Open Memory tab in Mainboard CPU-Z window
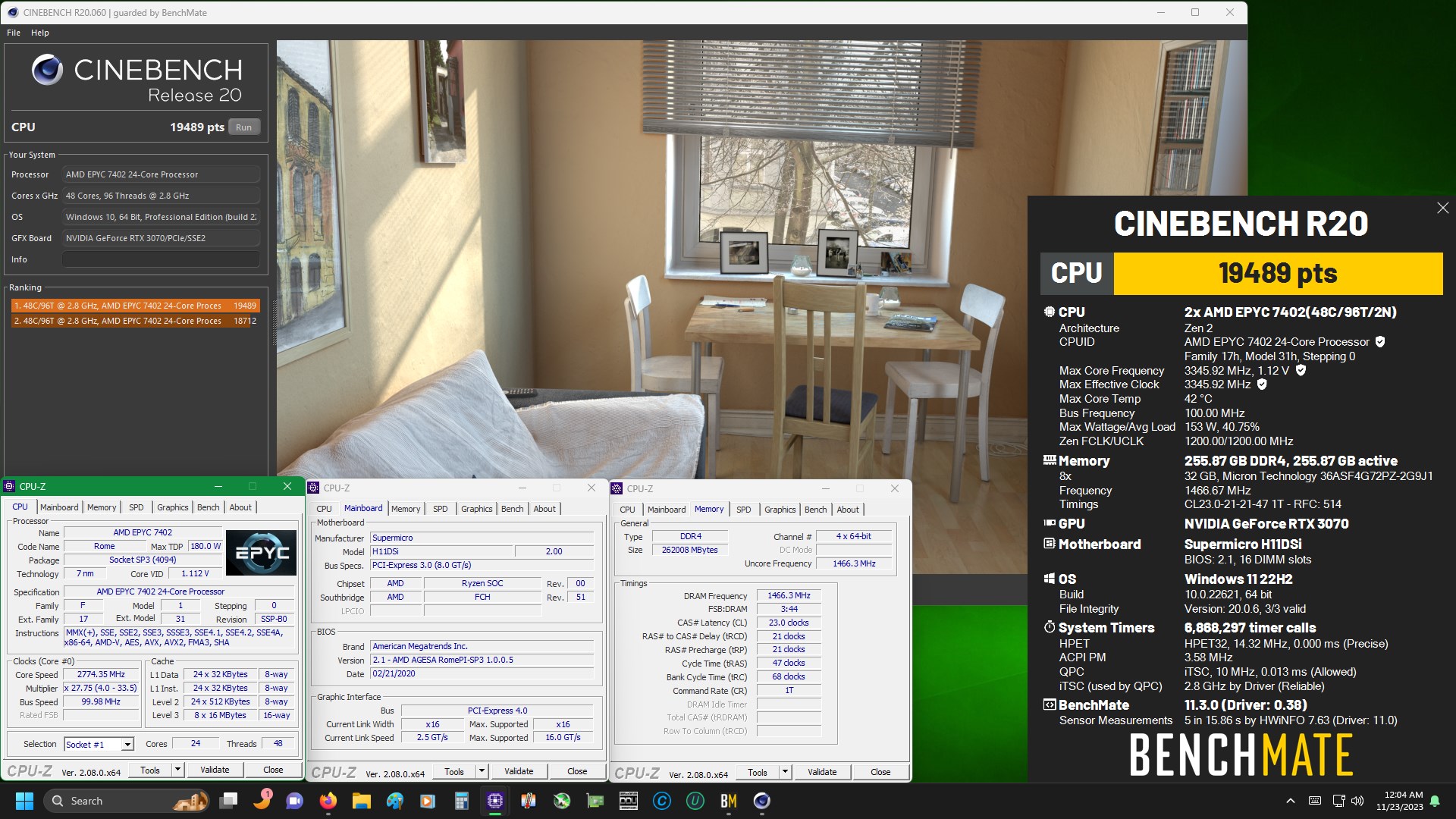The height and width of the screenshot is (819, 1456). pos(406,509)
